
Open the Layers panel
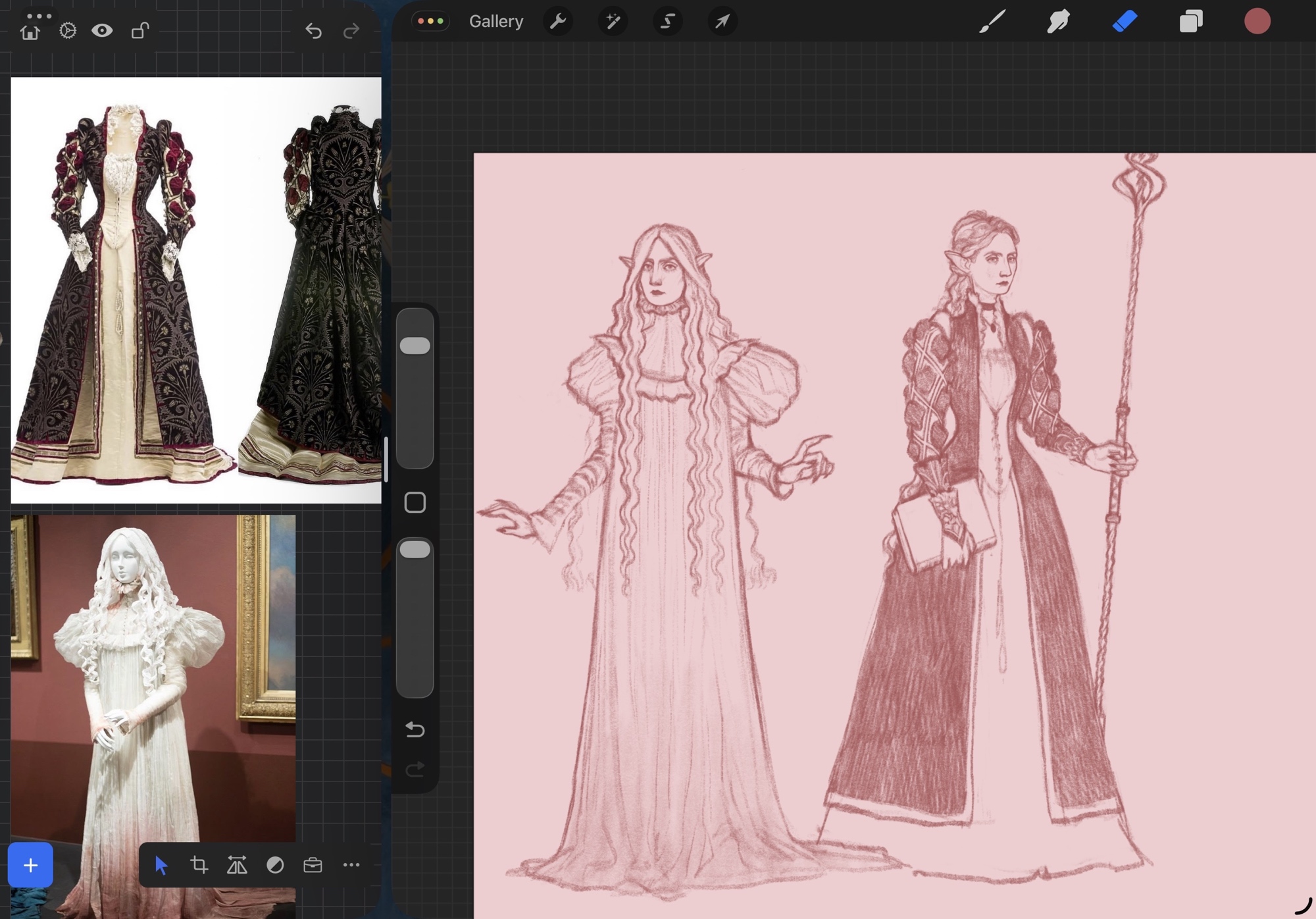tap(1190, 22)
